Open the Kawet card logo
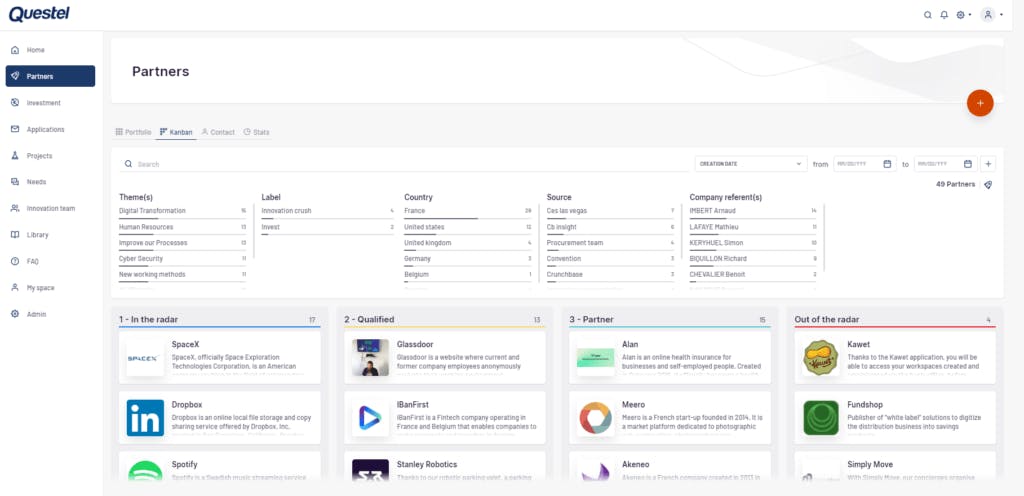Image resolution: width=1024 pixels, height=496 pixels. [821, 358]
